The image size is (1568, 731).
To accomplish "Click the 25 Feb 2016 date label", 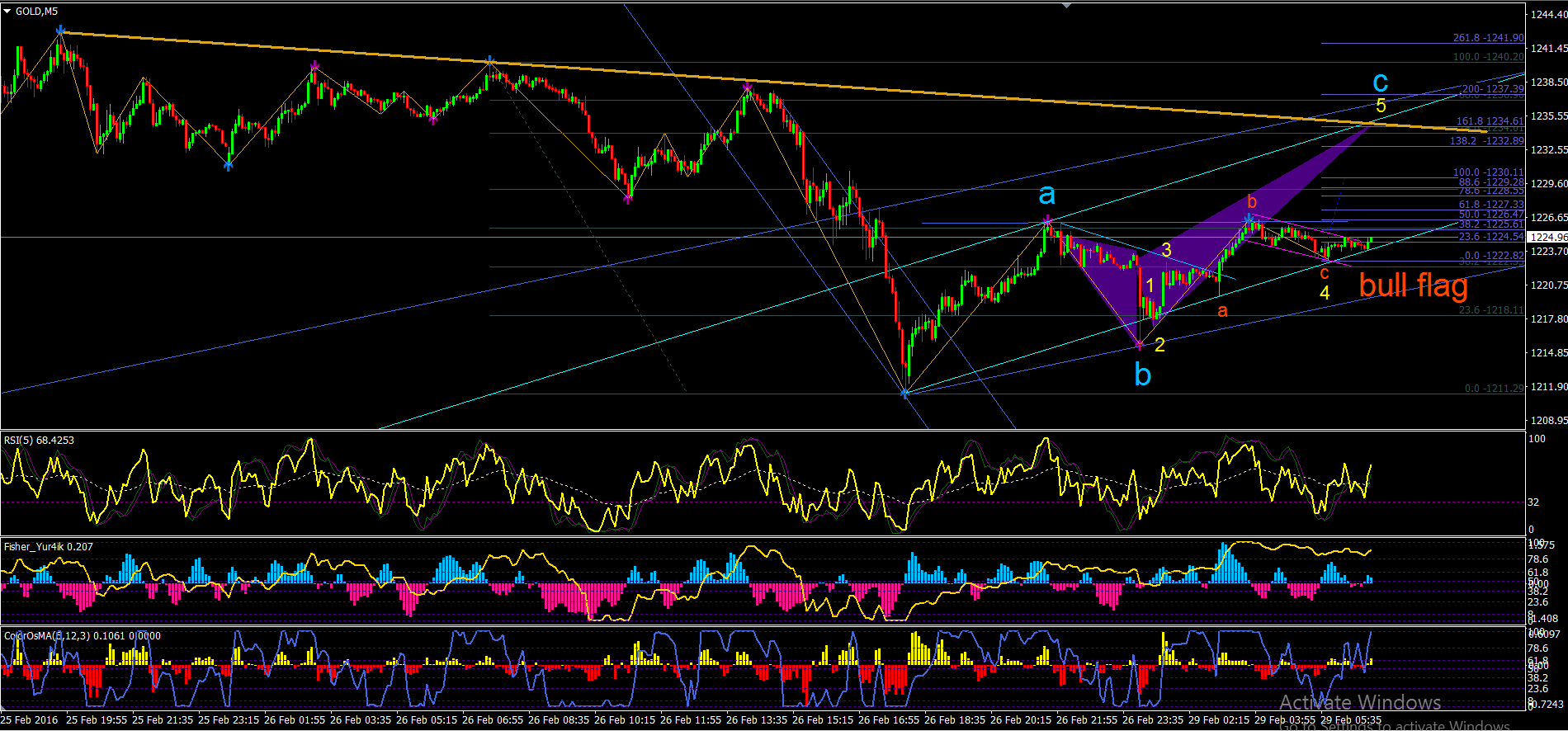I will (x=31, y=719).
